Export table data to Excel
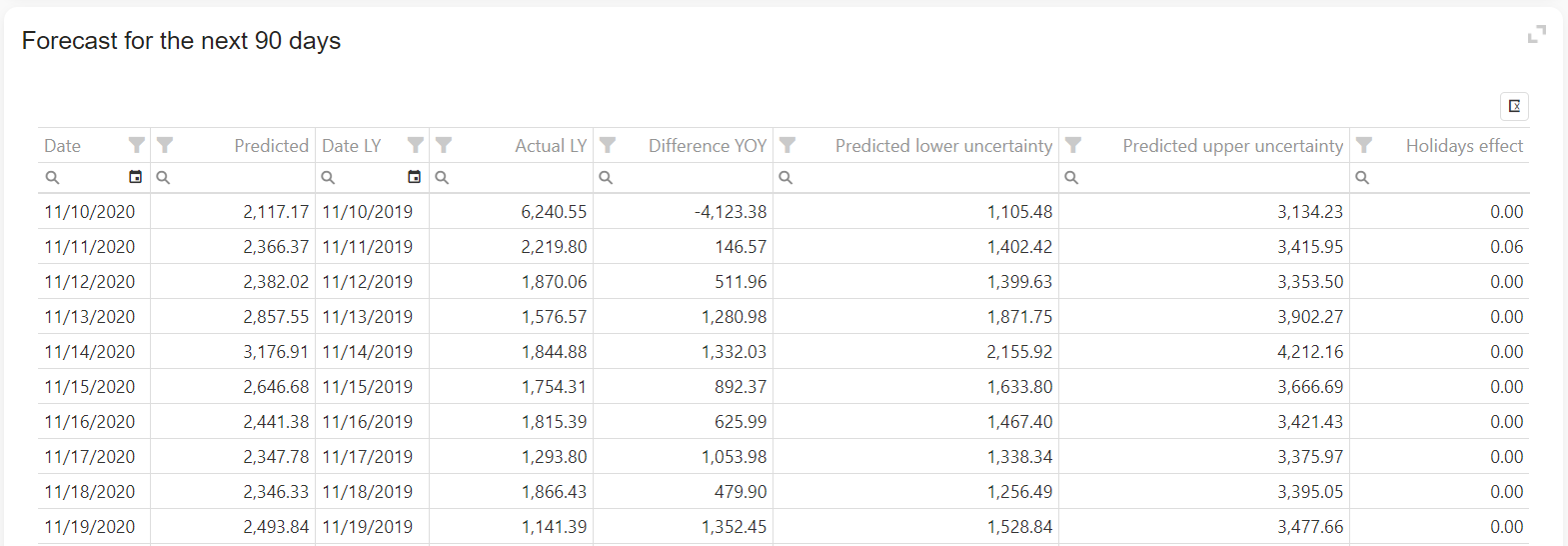Image resolution: width=1568 pixels, height=546 pixels. 1514,106
